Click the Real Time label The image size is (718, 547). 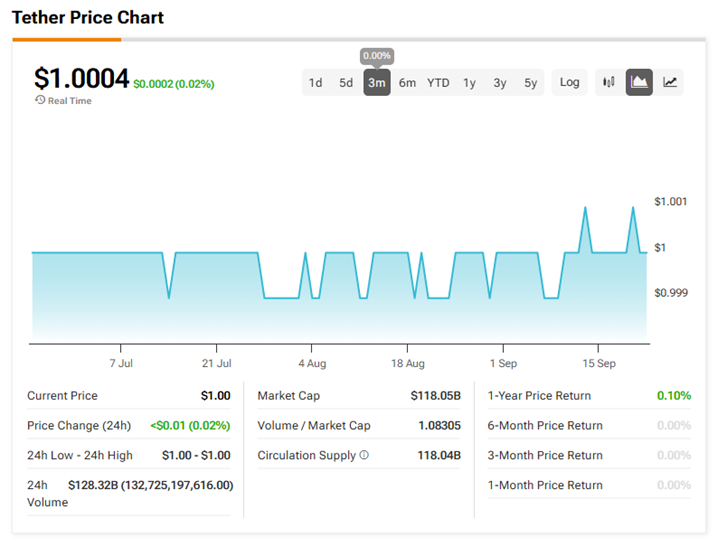70,101
